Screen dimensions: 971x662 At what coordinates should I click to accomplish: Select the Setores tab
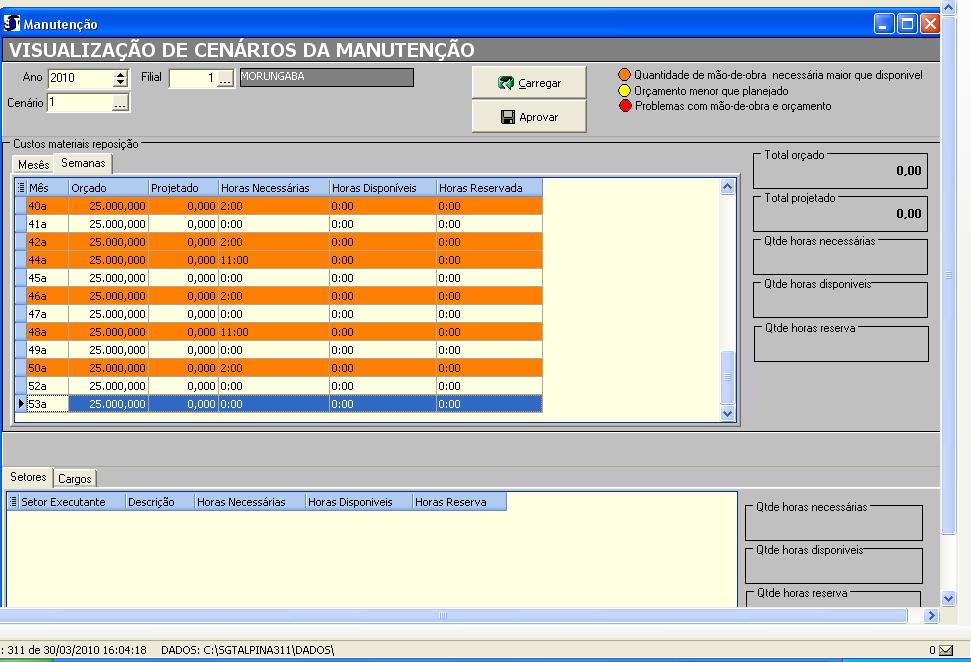point(28,478)
